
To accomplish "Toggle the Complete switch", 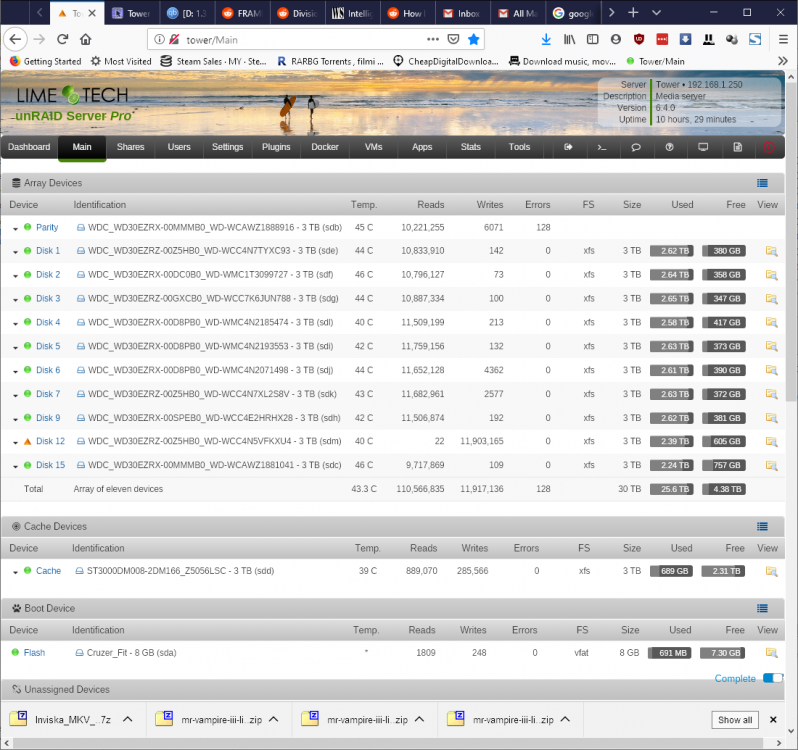I will (773, 678).
